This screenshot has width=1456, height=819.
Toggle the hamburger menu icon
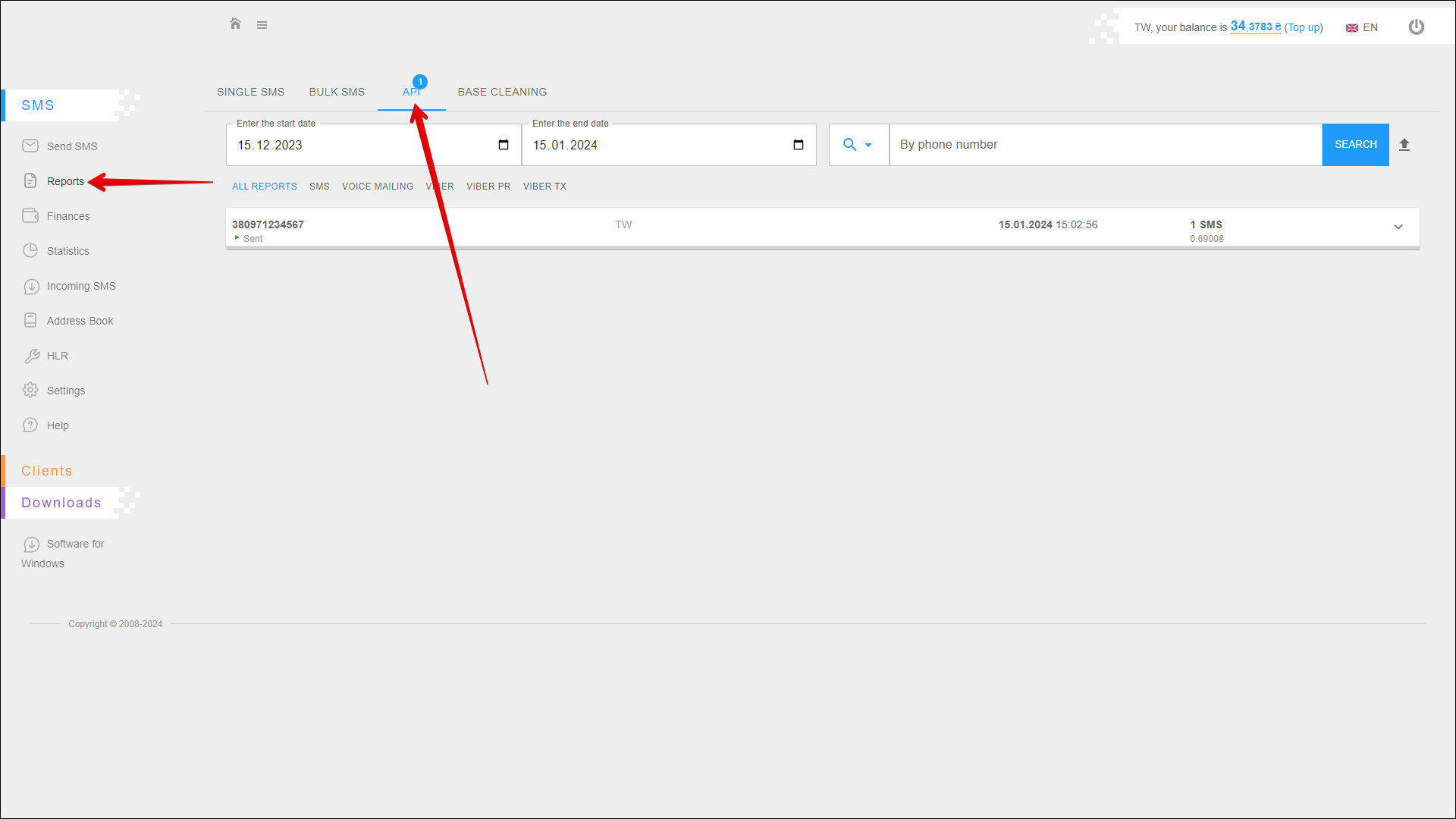[262, 25]
